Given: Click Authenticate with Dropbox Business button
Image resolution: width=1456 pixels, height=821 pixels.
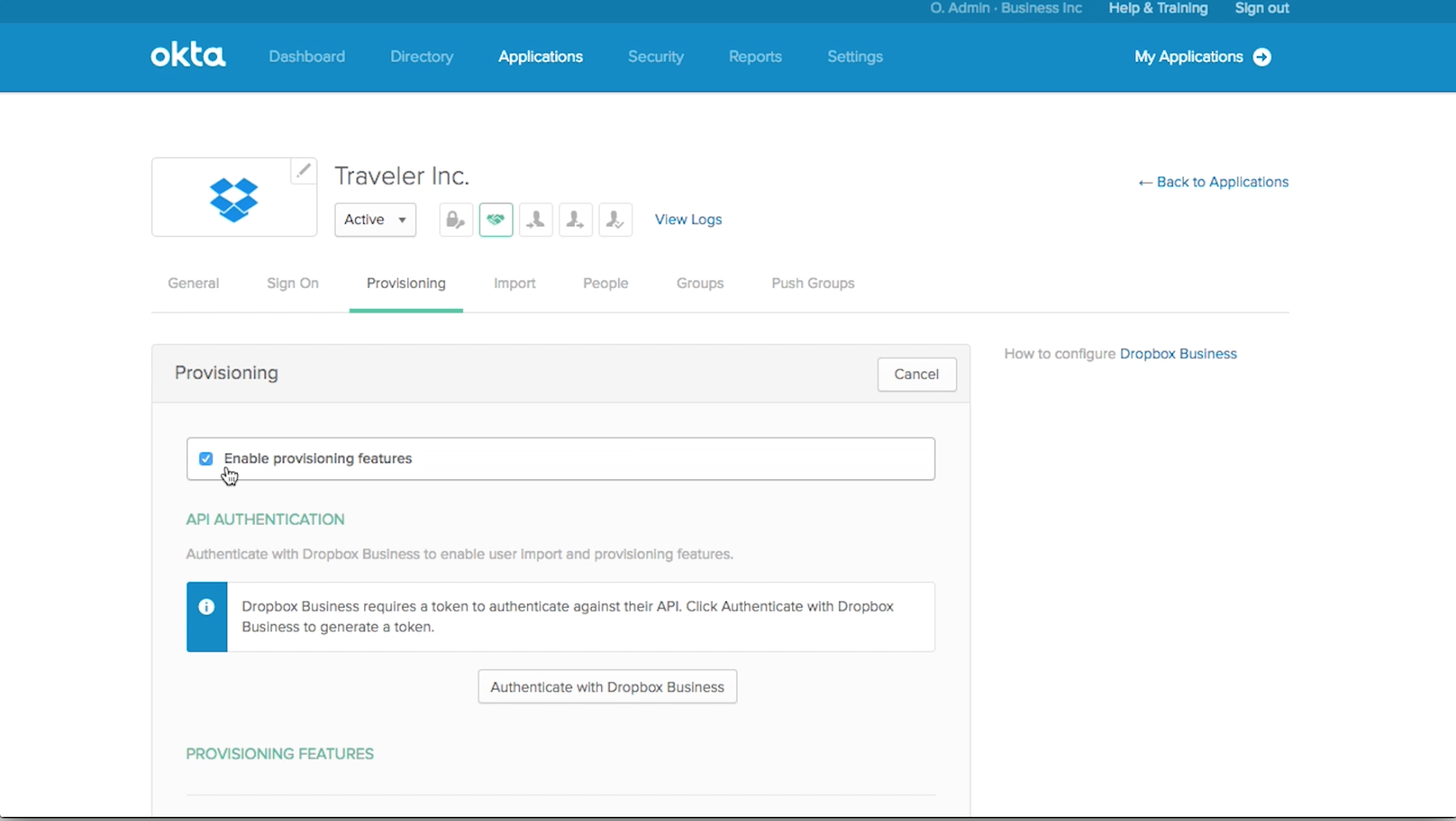Looking at the screenshot, I should coord(607,687).
